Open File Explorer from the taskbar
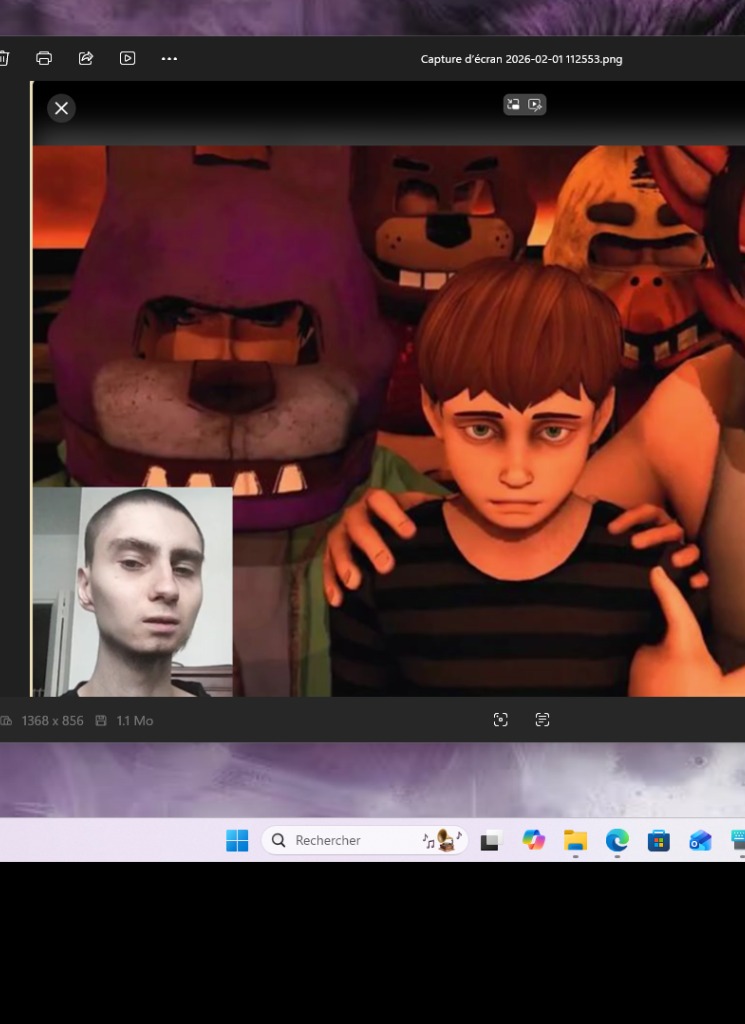 click(575, 840)
